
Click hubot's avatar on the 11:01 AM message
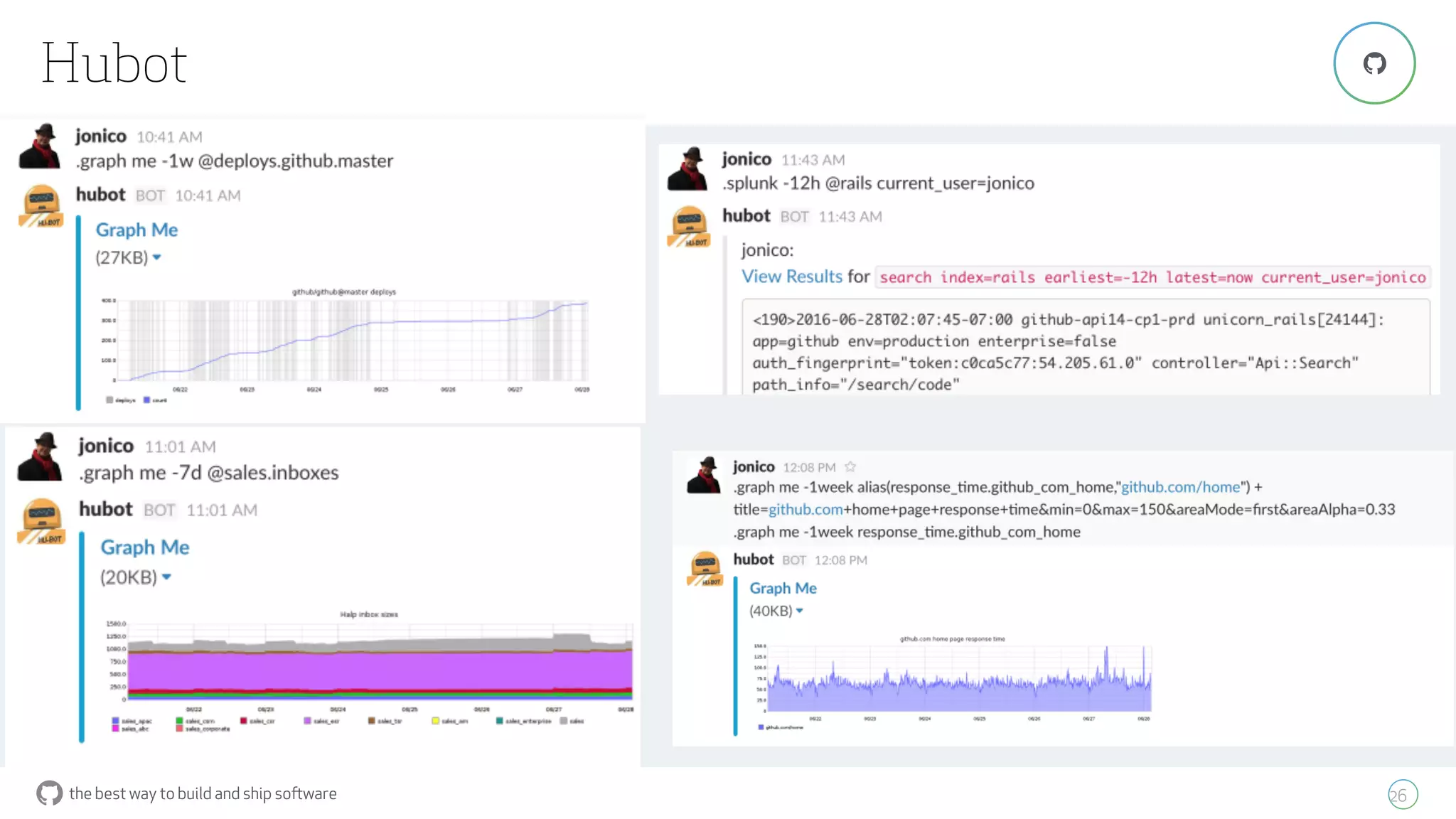(x=41, y=521)
